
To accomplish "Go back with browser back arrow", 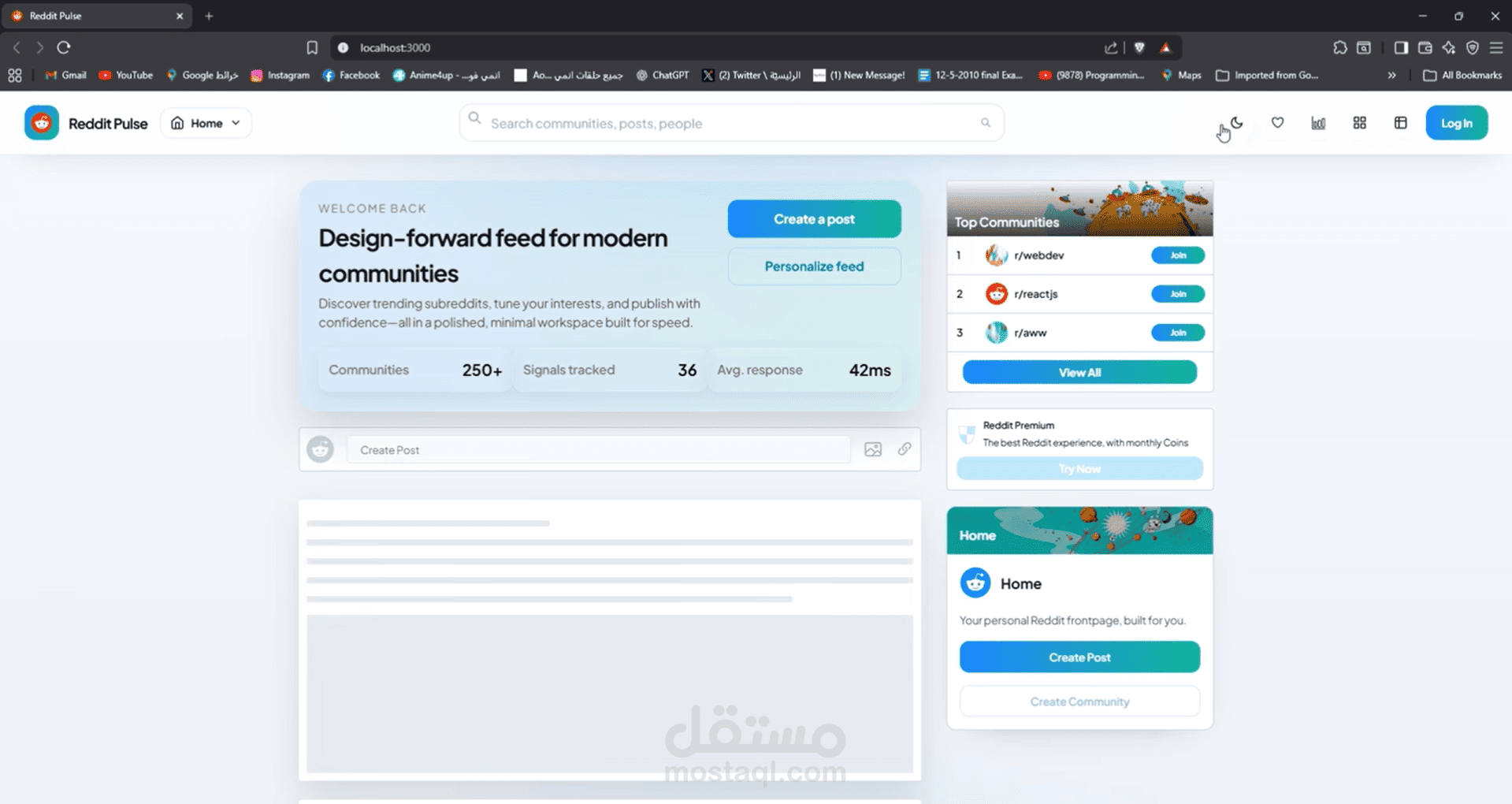I will pyautogui.click(x=17, y=47).
